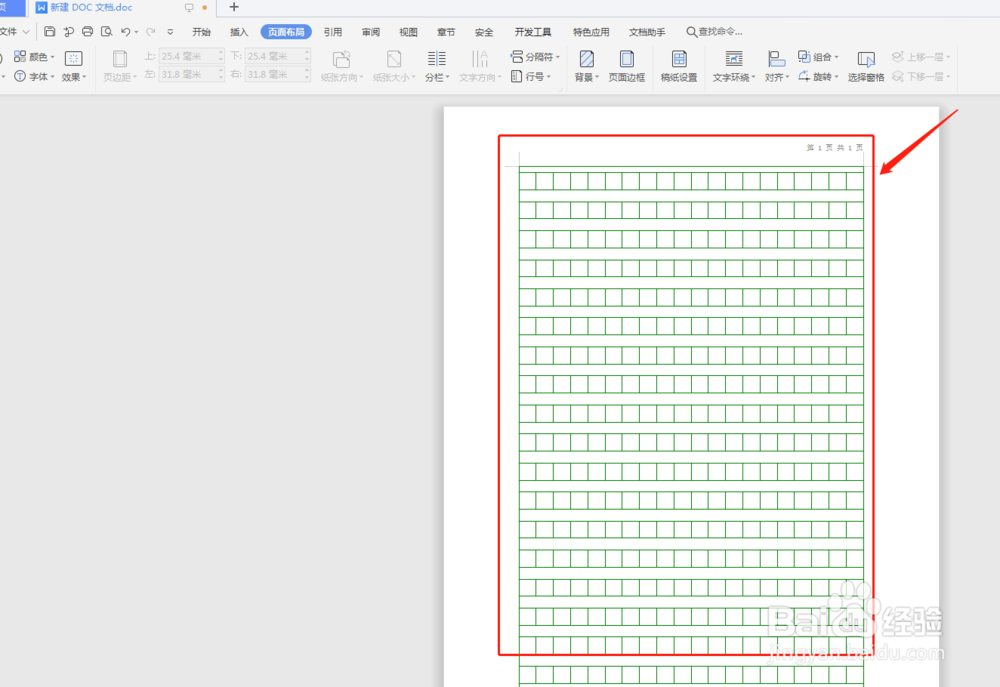Click the top margin 上 input field
The width and height of the screenshot is (1000, 687).
pyautogui.click(x=191, y=56)
